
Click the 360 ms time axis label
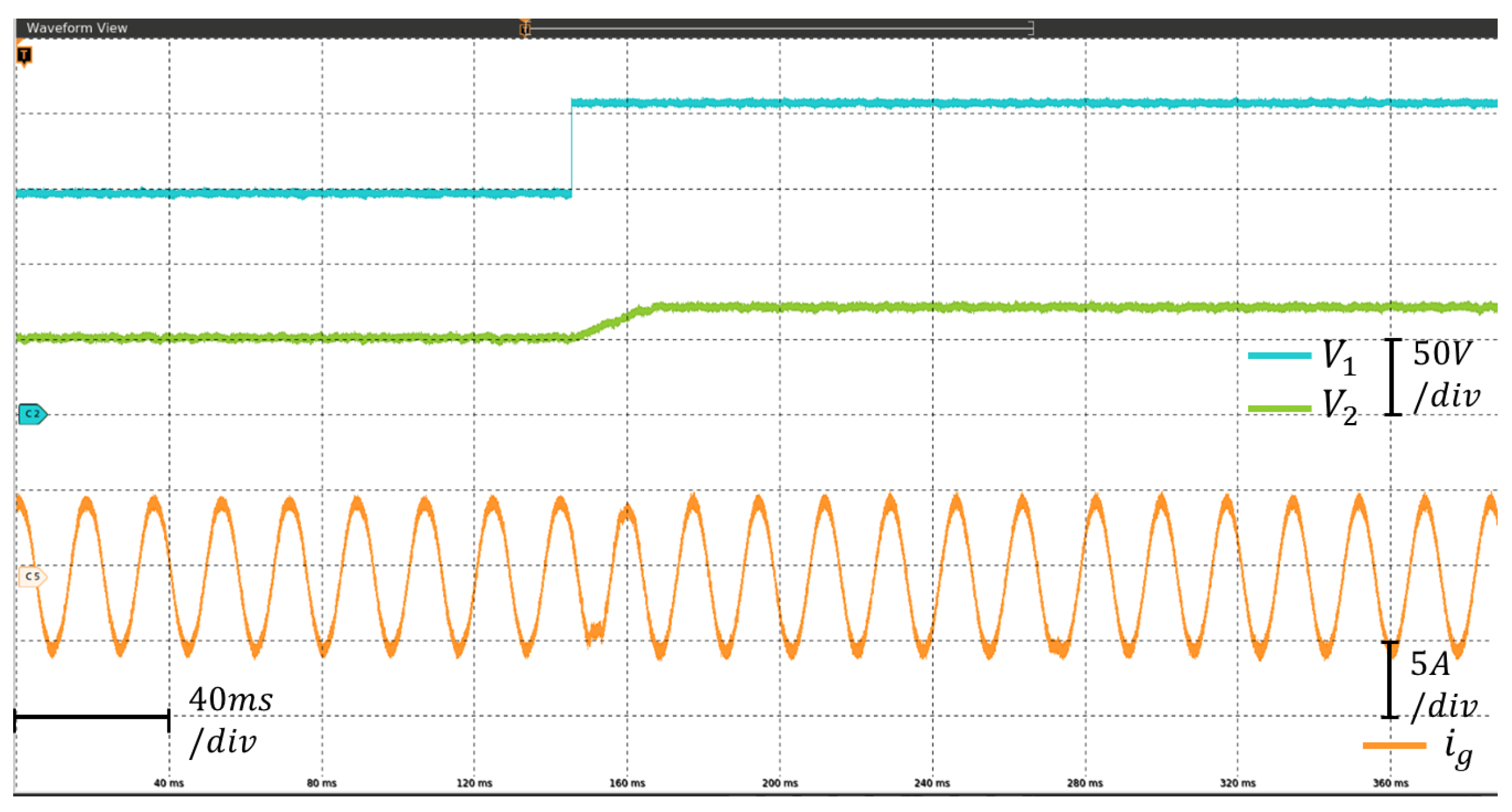pyautogui.click(x=1390, y=783)
